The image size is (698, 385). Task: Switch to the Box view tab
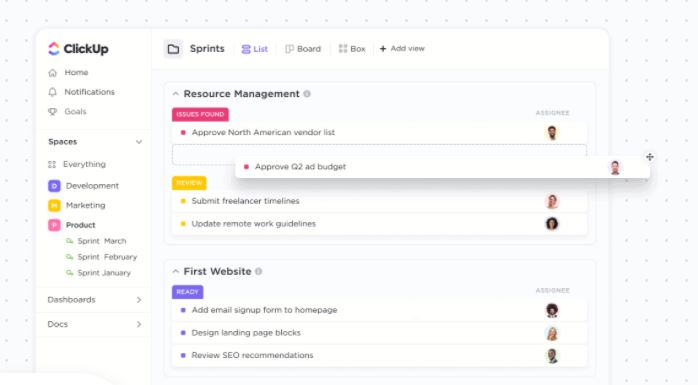point(352,49)
